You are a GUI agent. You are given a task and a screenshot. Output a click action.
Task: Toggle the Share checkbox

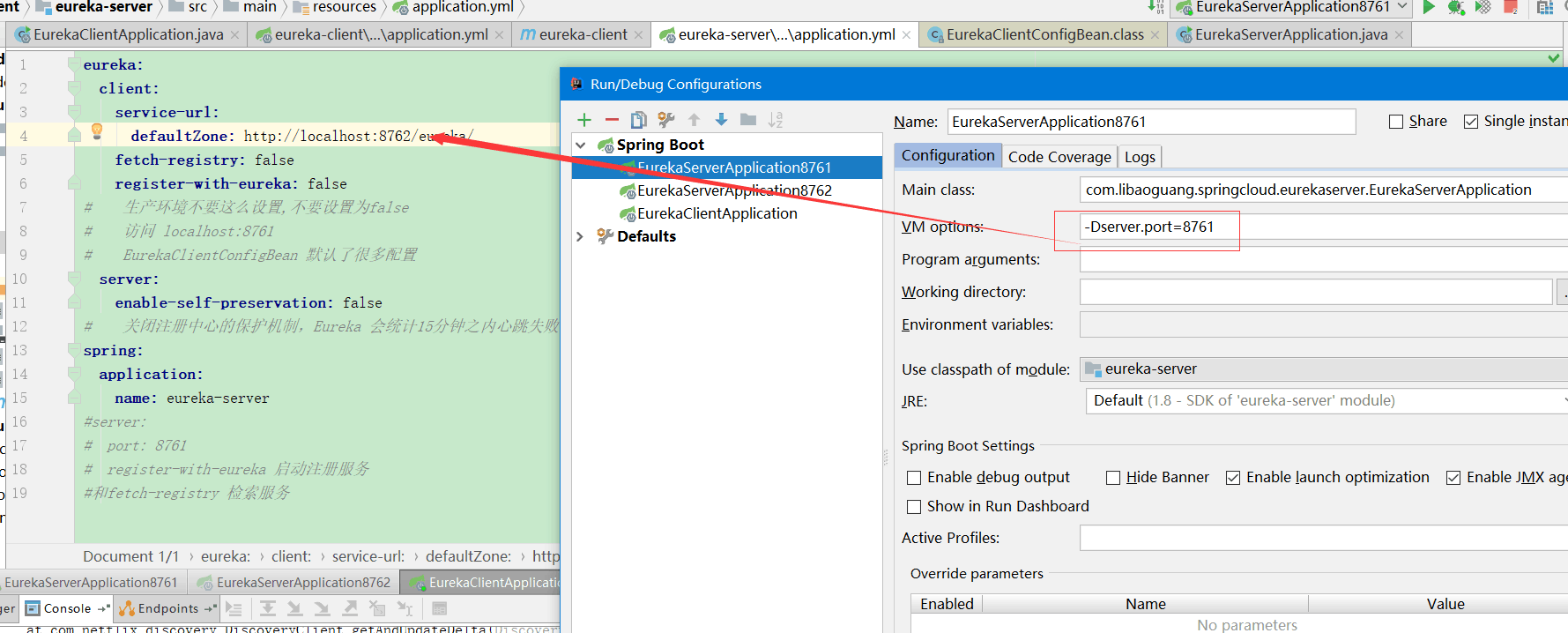tap(1396, 122)
